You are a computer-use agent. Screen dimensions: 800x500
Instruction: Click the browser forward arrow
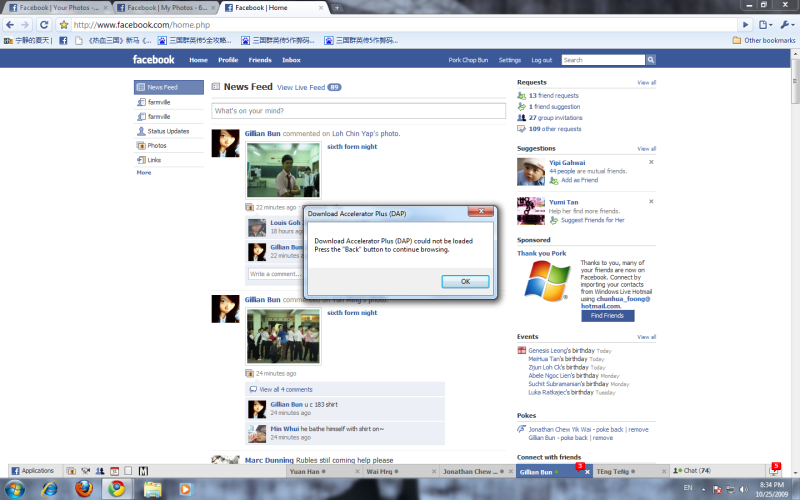(x=24, y=24)
